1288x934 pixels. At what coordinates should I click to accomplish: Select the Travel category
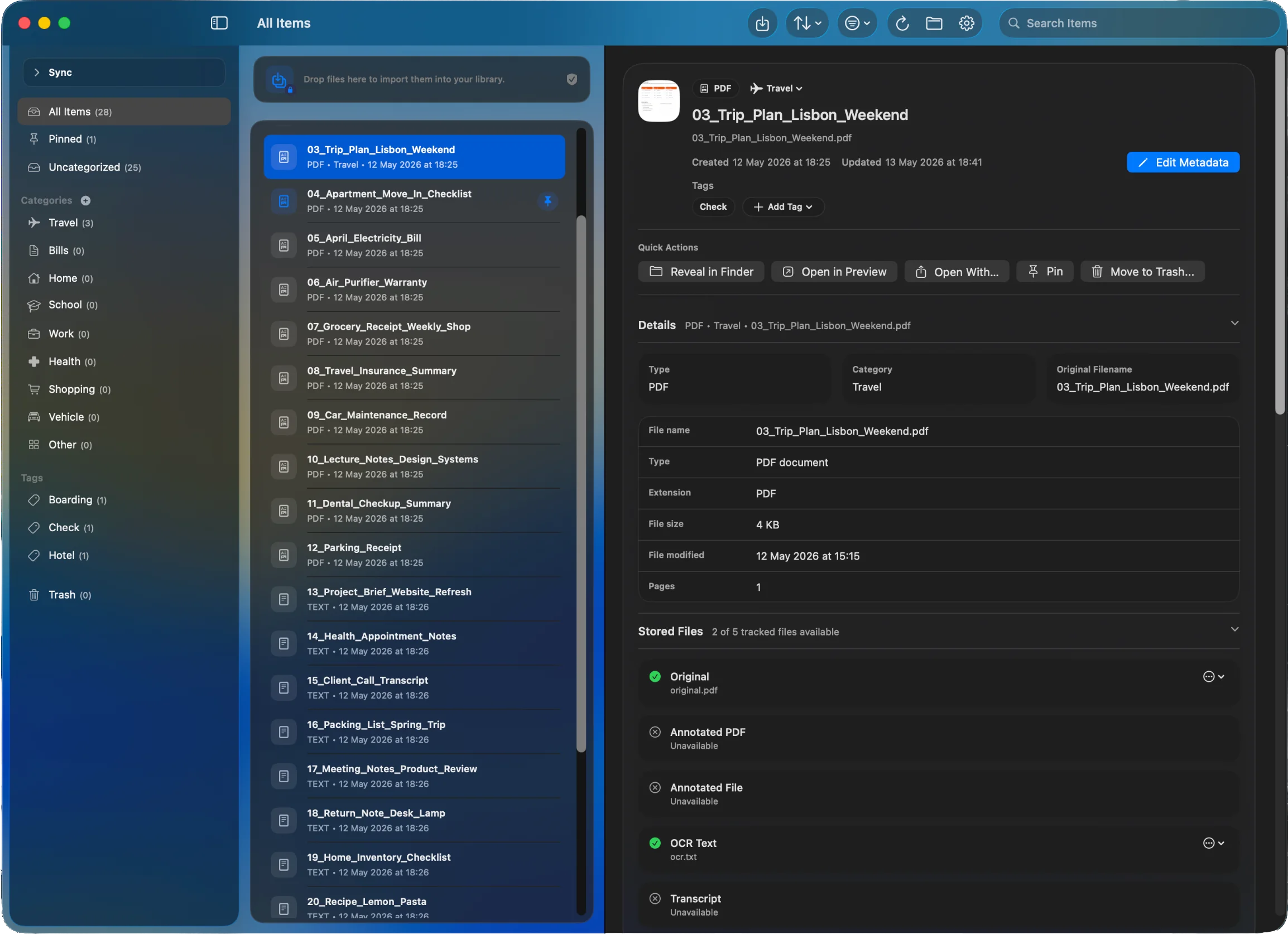(124, 223)
